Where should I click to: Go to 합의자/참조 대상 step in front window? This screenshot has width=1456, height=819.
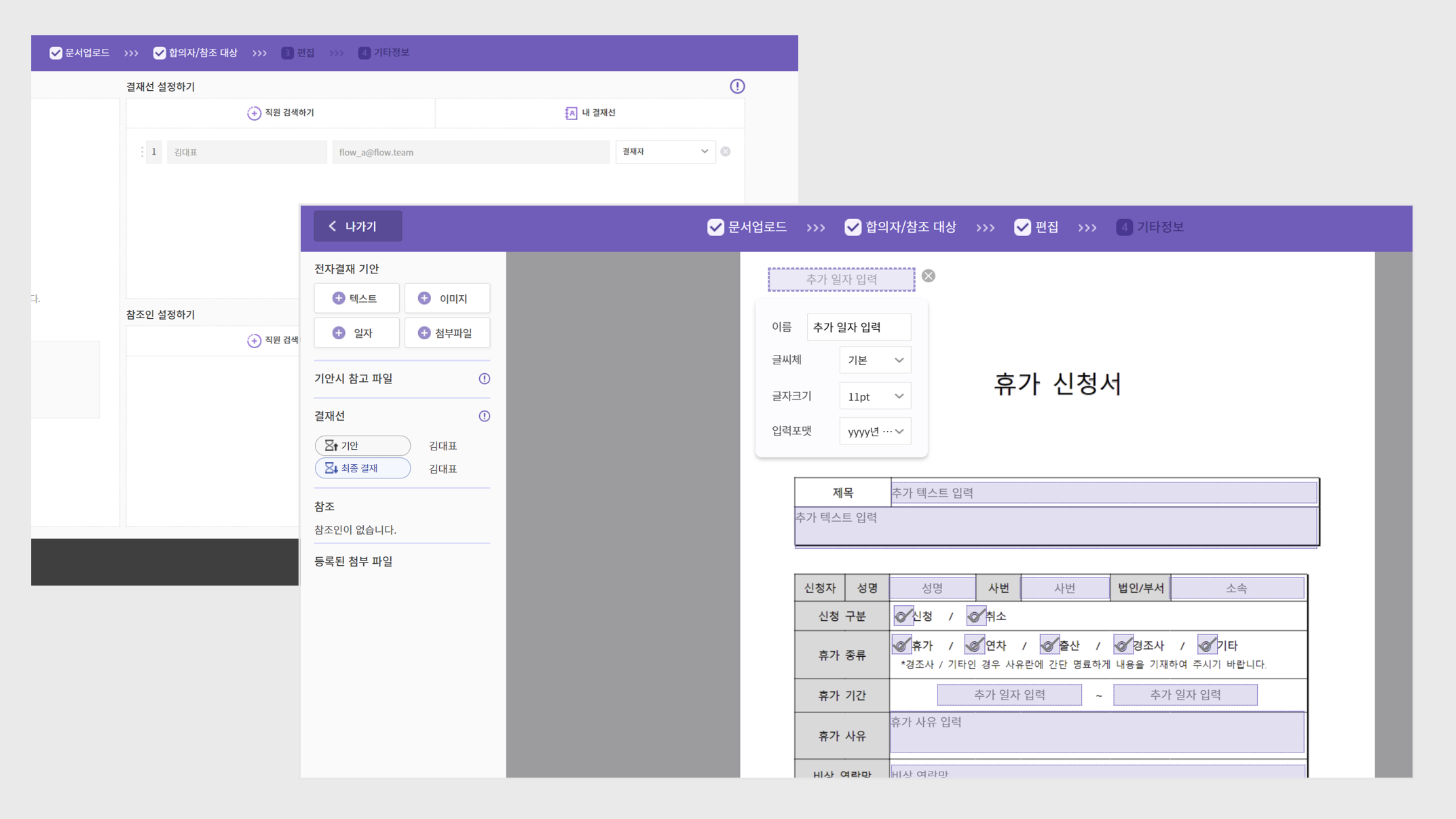[x=900, y=227]
